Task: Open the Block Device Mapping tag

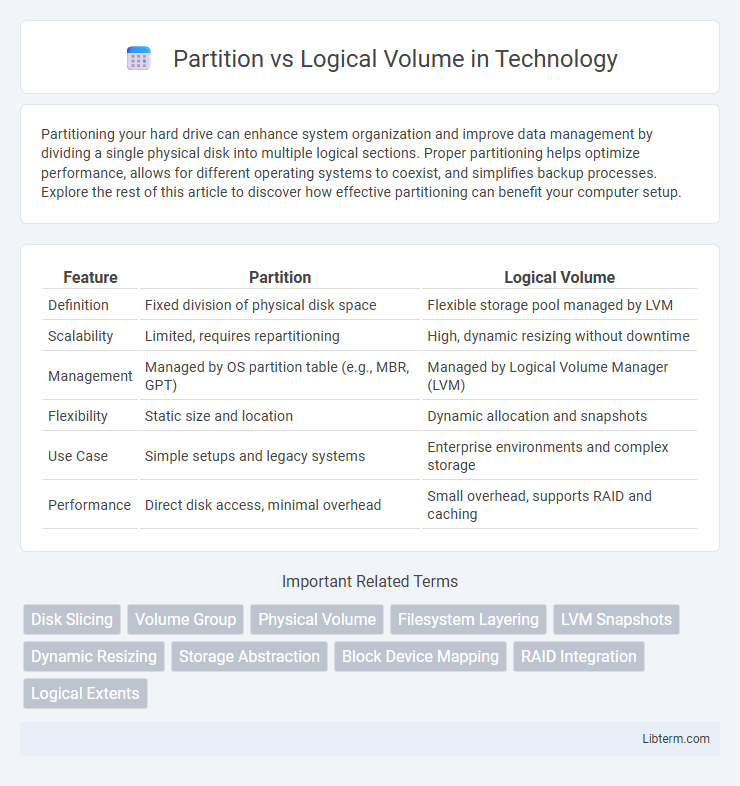Action: click(420, 656)
